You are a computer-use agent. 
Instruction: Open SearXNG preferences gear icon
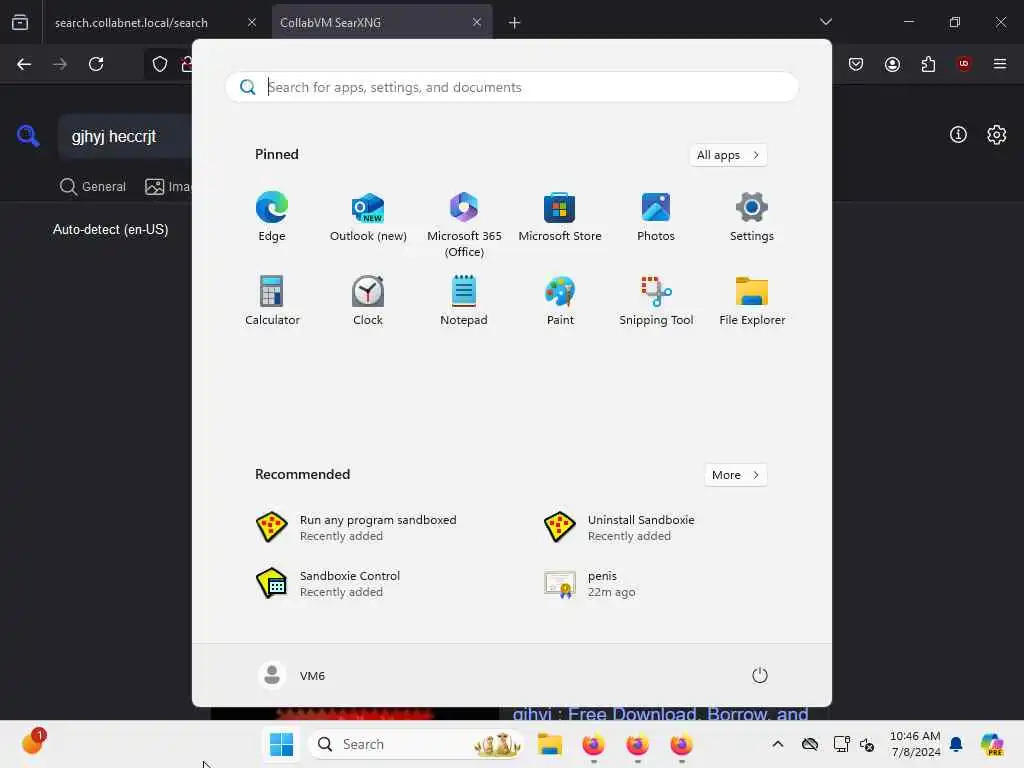996,135
